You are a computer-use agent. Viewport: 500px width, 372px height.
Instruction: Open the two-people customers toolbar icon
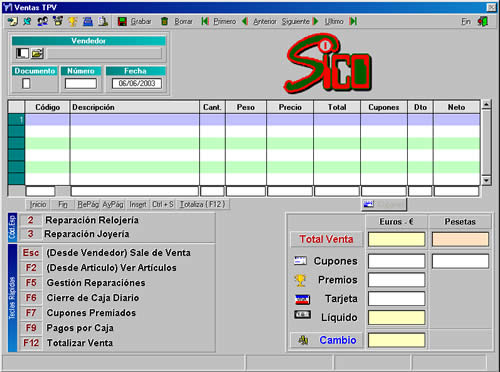pos(42,21)
